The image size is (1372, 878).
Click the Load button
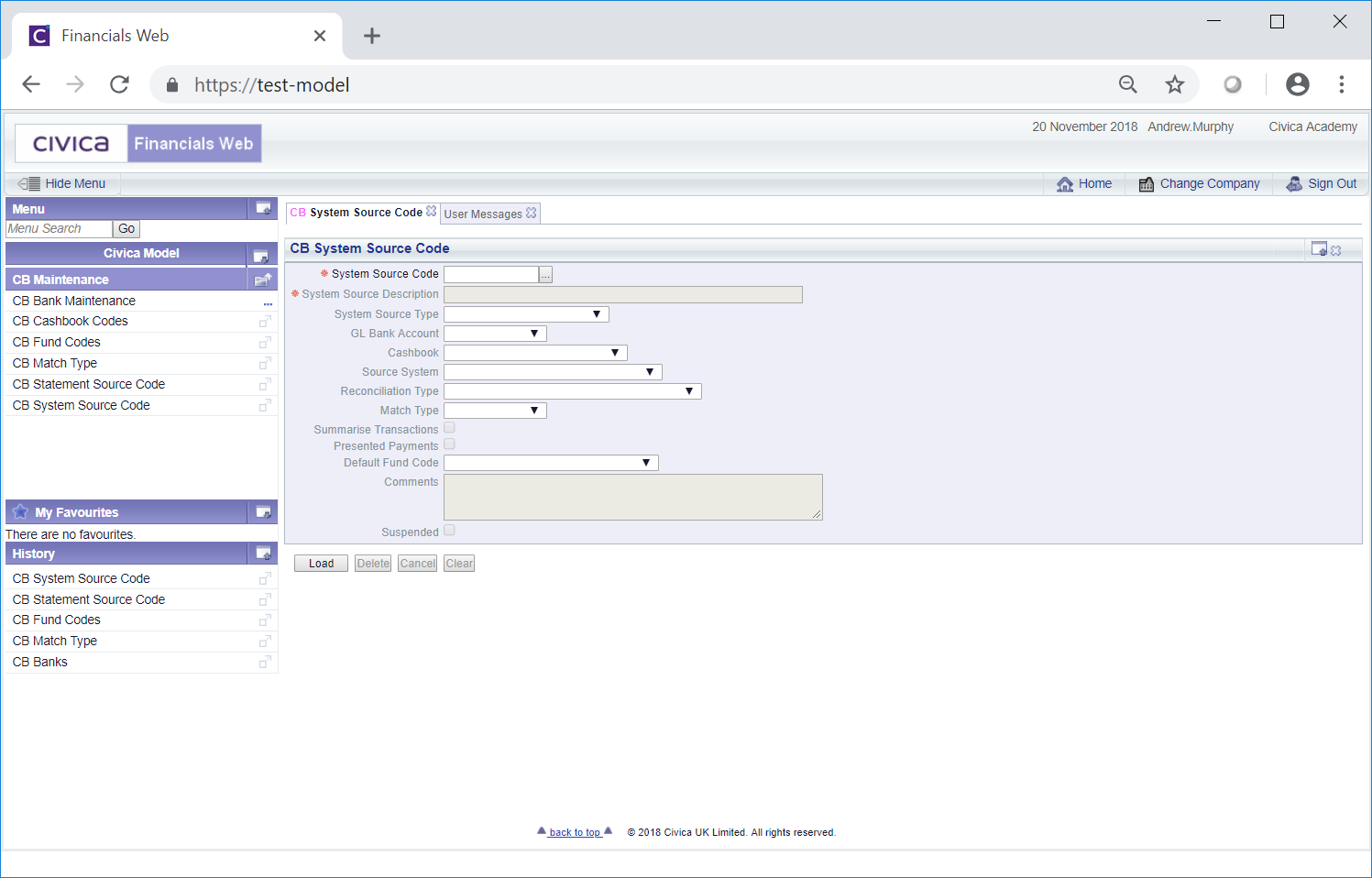(321, 564)
